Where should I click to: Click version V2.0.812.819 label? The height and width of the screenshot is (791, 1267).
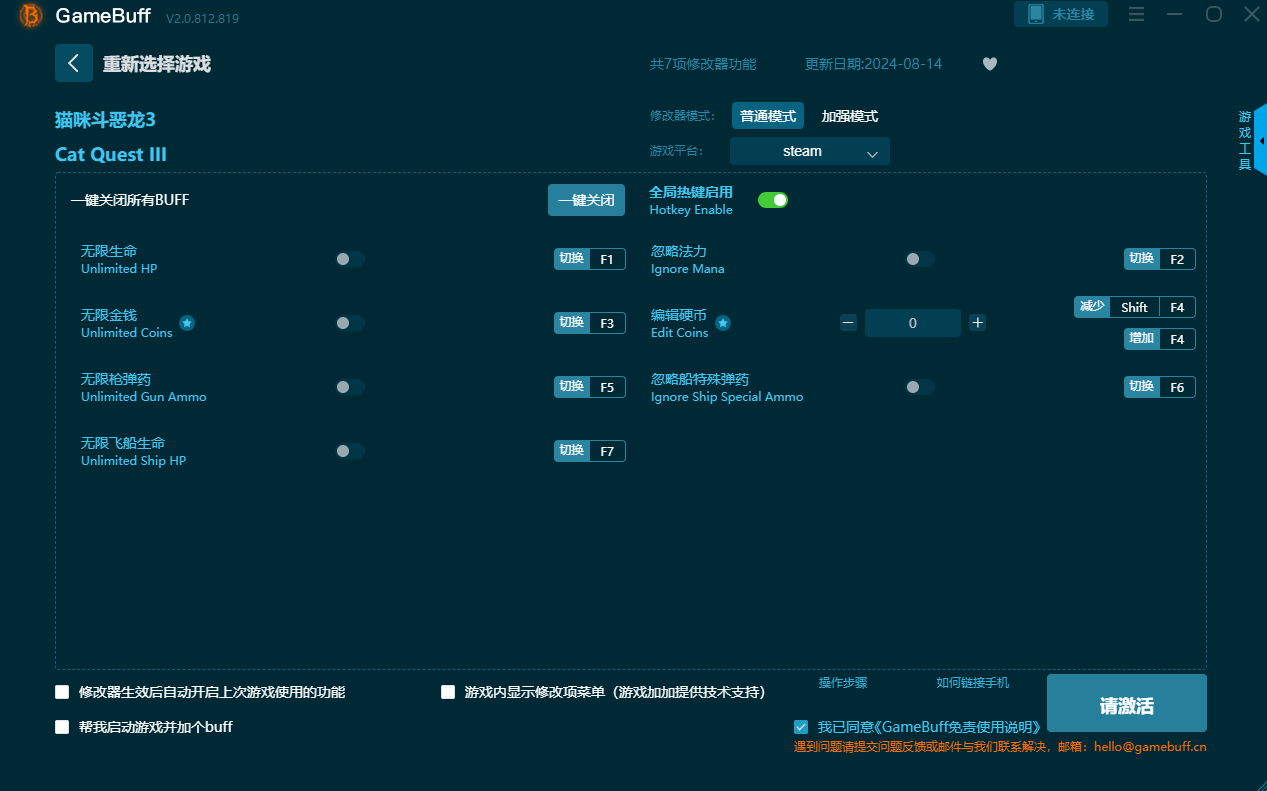202,18
